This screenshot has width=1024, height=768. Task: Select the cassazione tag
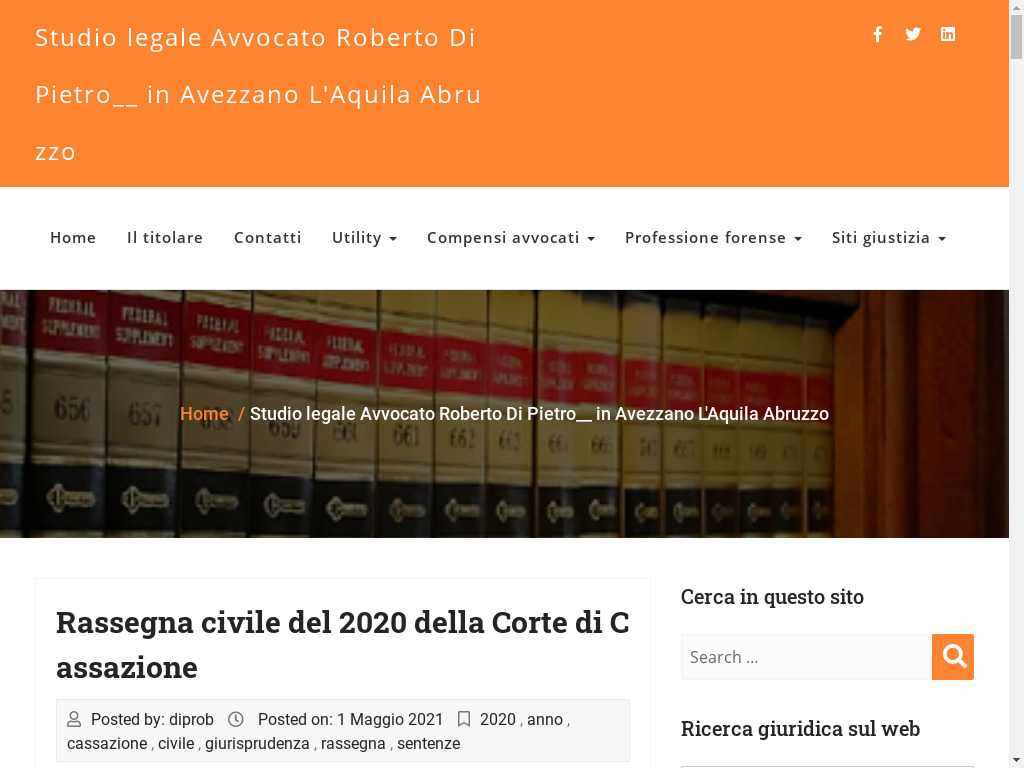tap(107, 744)
